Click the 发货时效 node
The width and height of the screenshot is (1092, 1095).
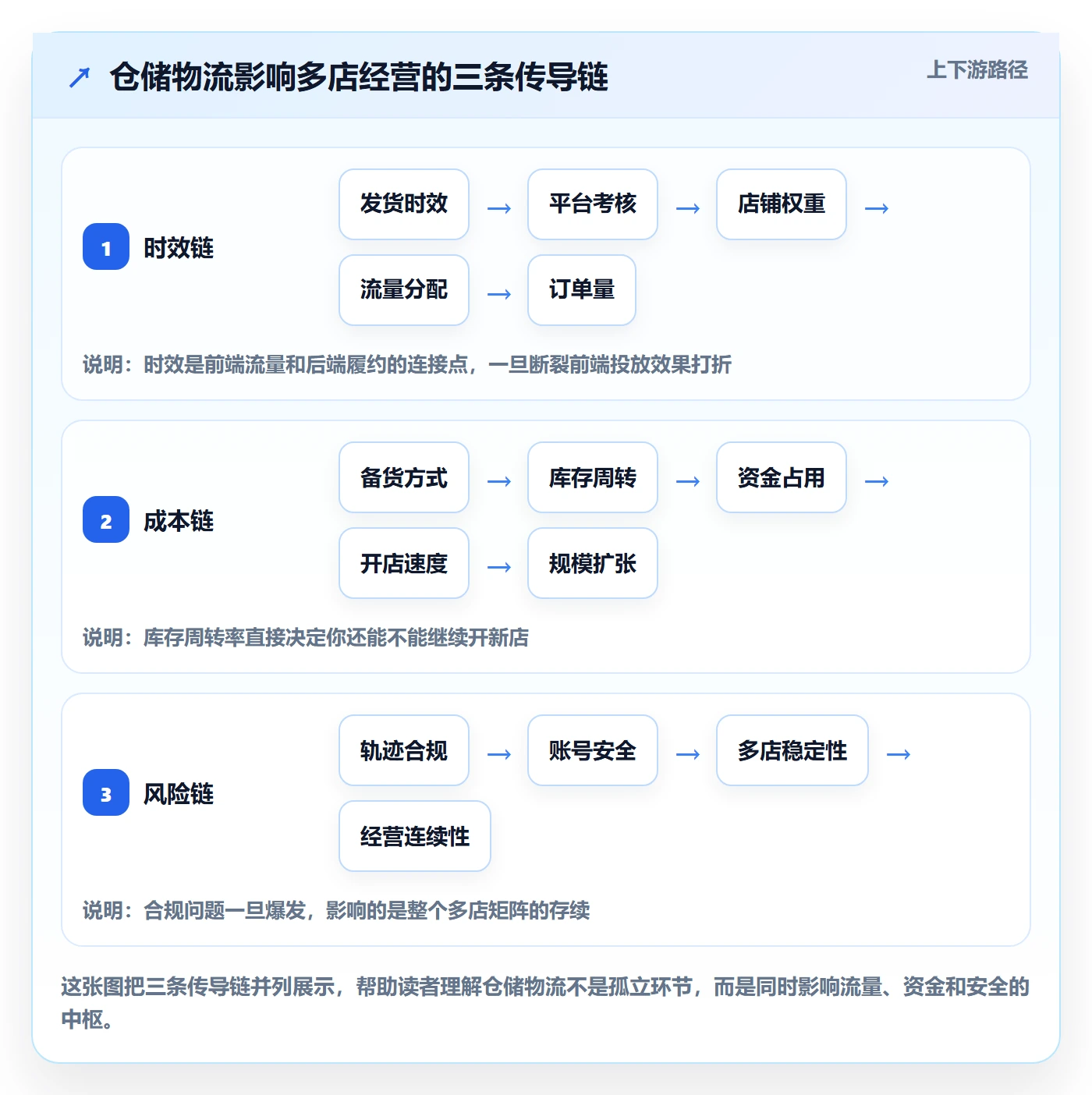pos(404,204)
